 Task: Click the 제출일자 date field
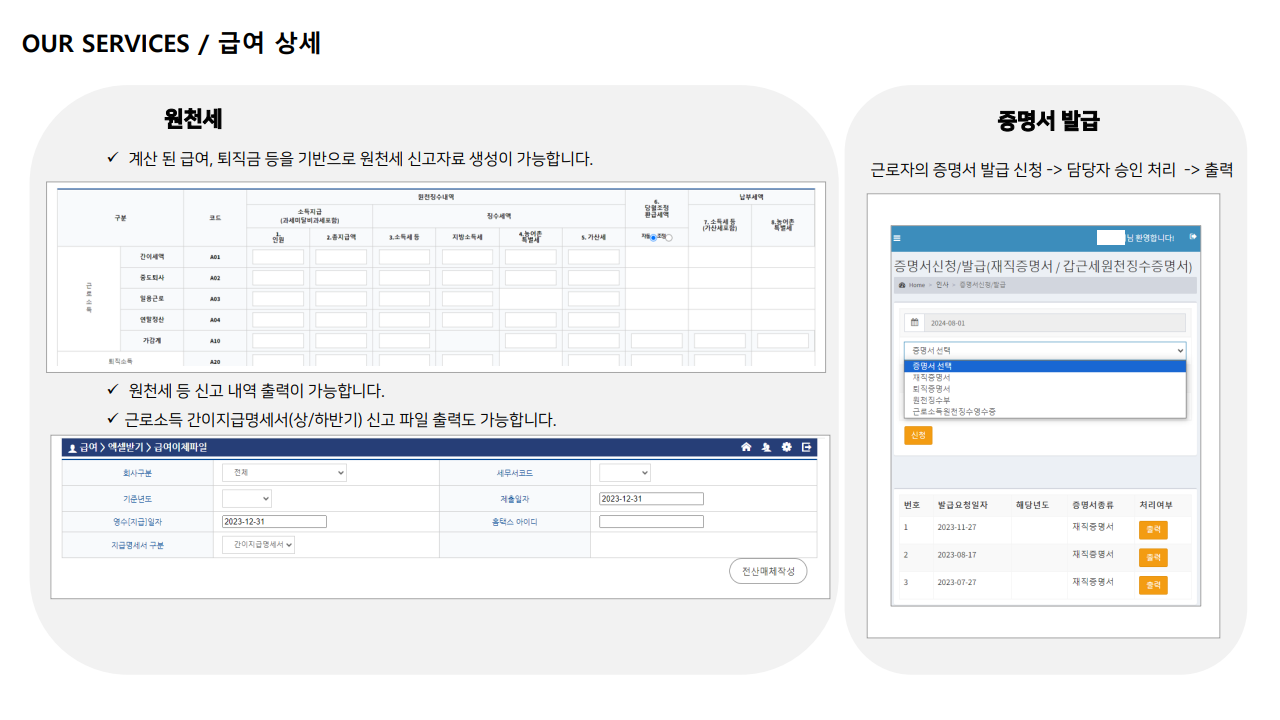(x=651, y=499)
